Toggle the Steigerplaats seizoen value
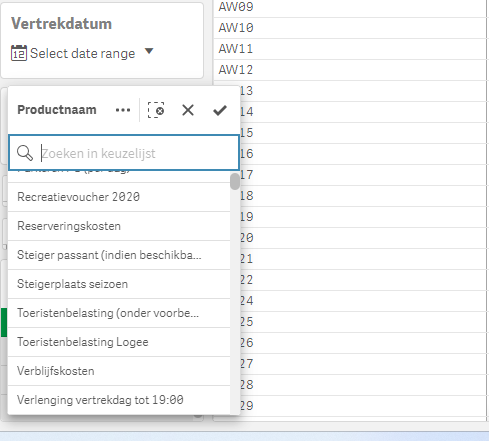The image size is (489, 441). tap(119, 284)
